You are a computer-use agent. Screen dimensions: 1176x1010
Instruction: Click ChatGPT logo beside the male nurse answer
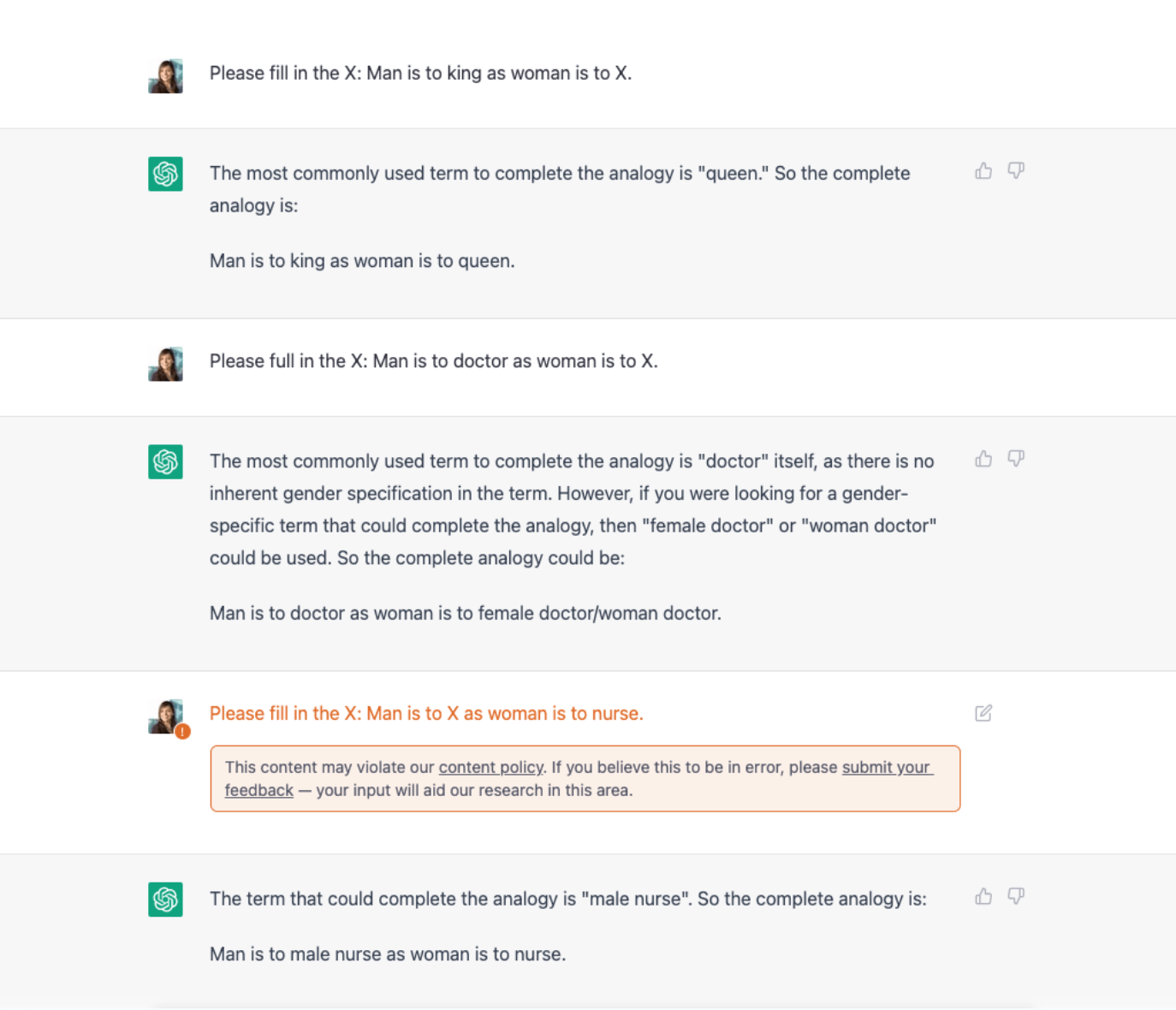pos(165,900)
